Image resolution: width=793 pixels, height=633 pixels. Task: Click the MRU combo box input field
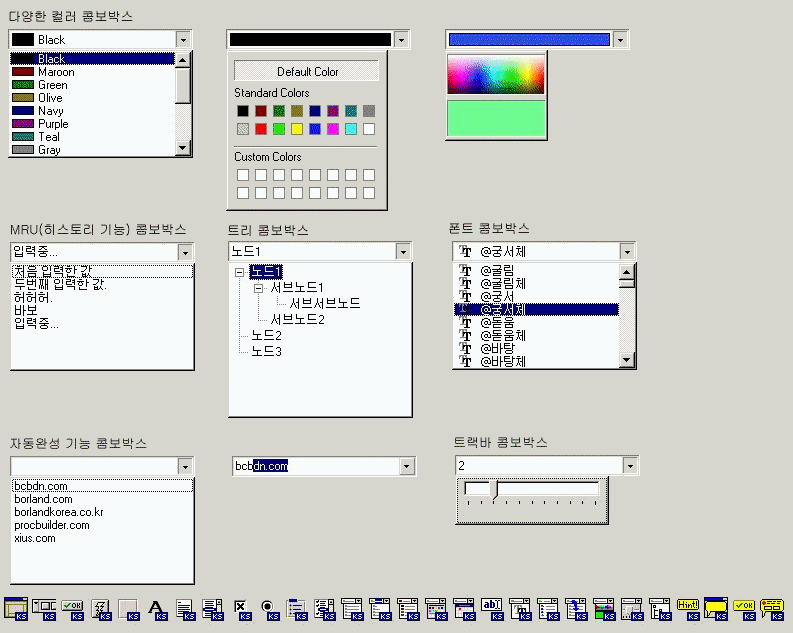92,251
